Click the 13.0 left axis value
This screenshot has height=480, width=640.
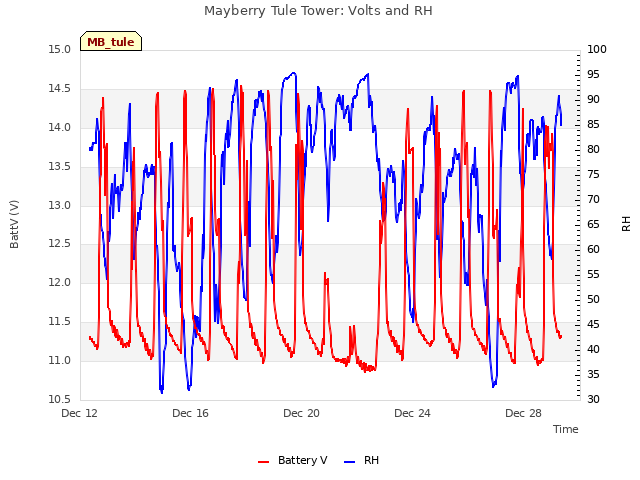pos(59,205)
